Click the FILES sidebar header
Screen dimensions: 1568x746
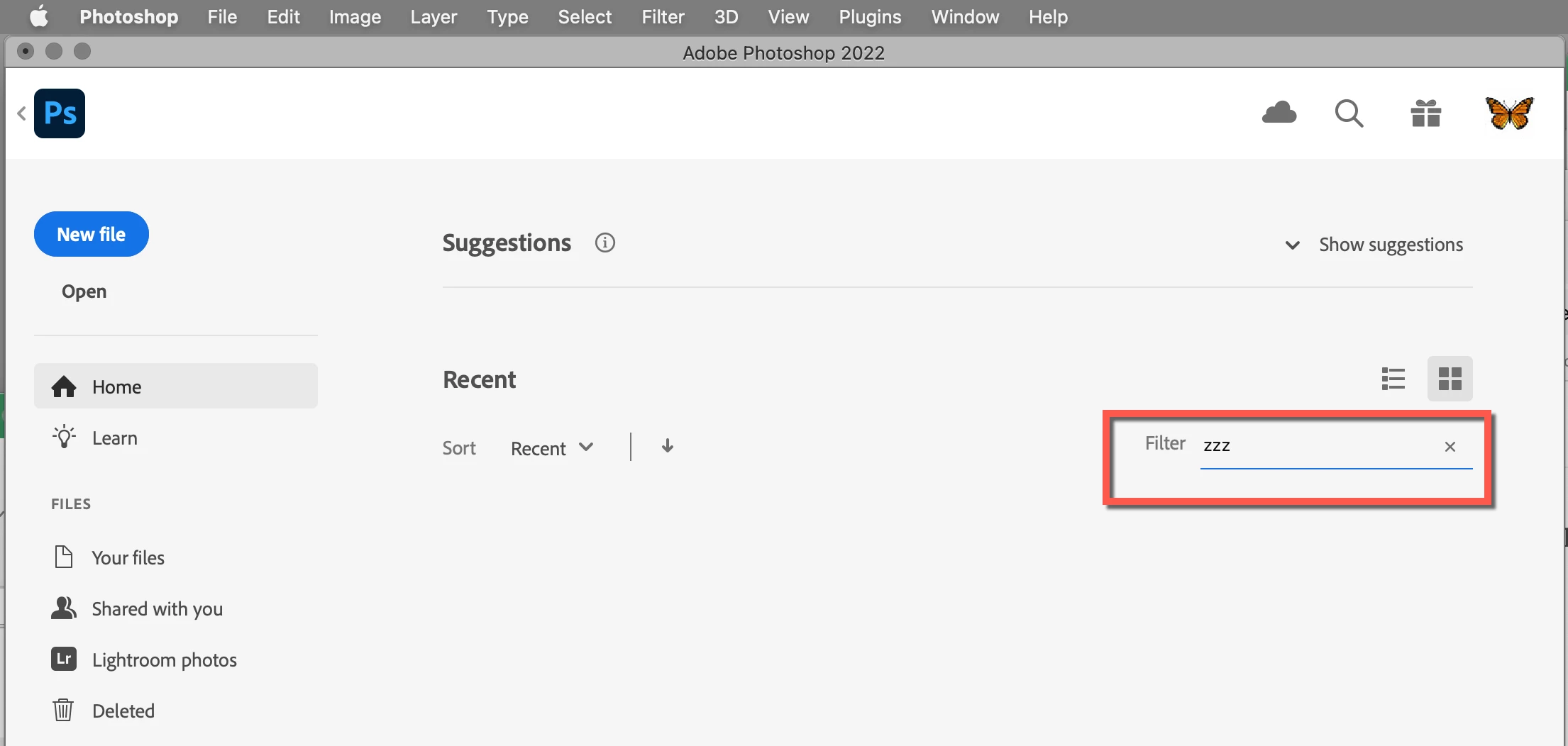tap(71, 503)
